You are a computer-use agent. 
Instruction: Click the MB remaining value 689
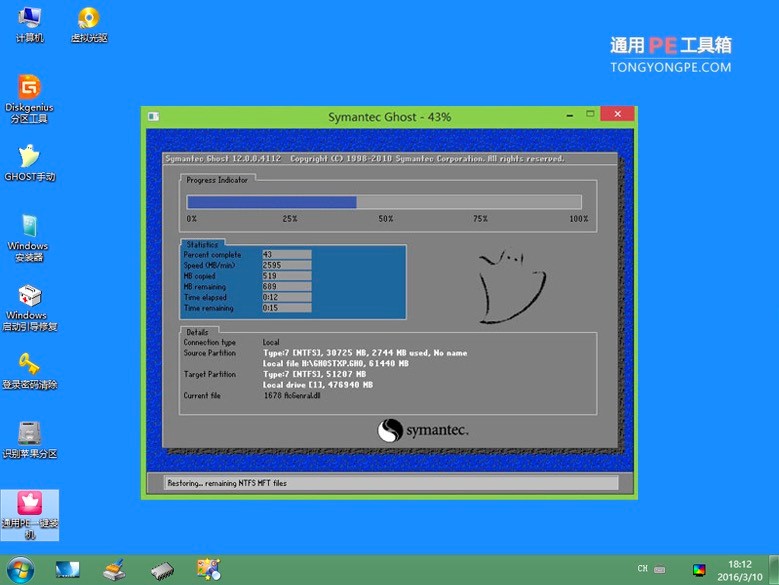[287, 287]
